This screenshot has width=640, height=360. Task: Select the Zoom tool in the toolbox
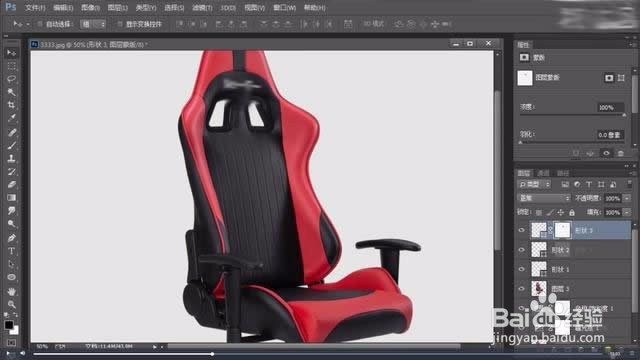point(11,304)
